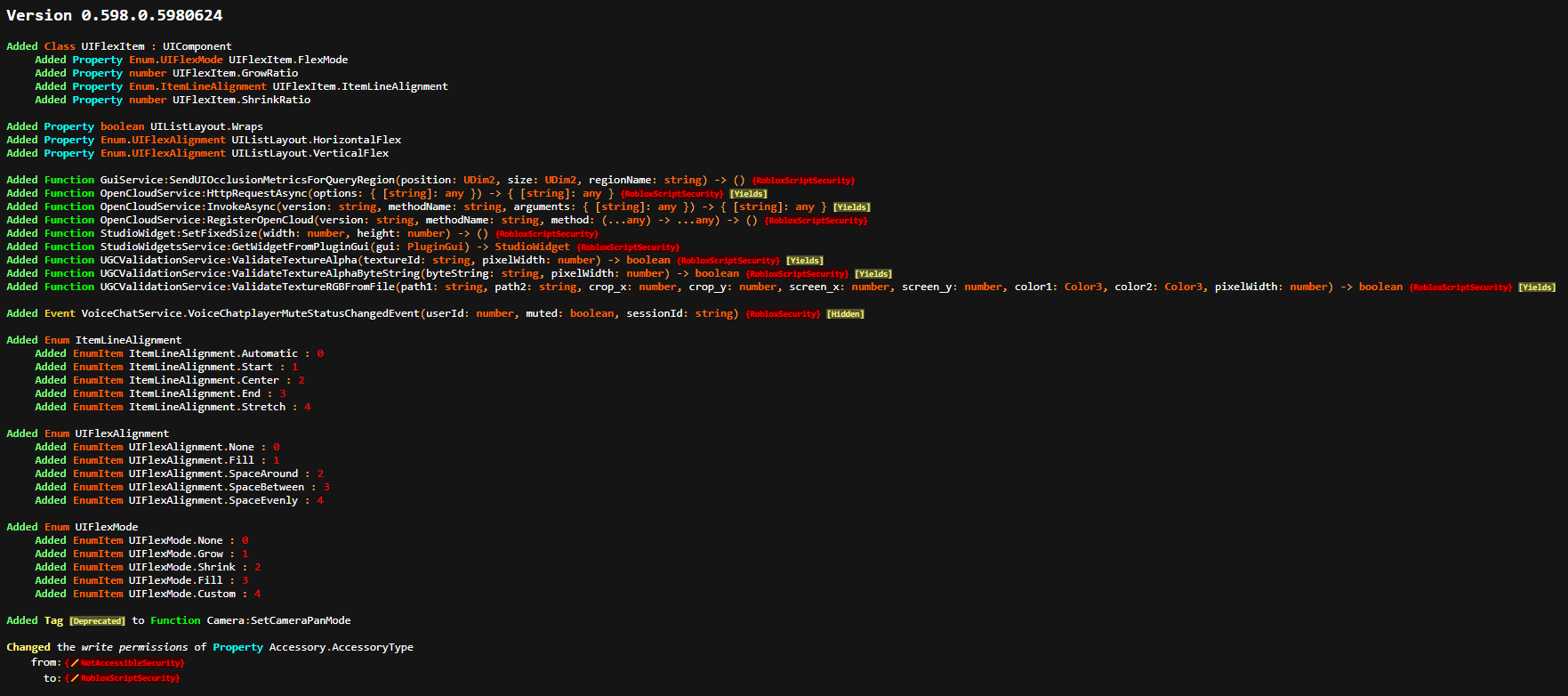Click the RobloxScriptSecurity tag on the SetFixedSize row
The height and width of the screenshot is (696, 1568).
click(547, 234)
